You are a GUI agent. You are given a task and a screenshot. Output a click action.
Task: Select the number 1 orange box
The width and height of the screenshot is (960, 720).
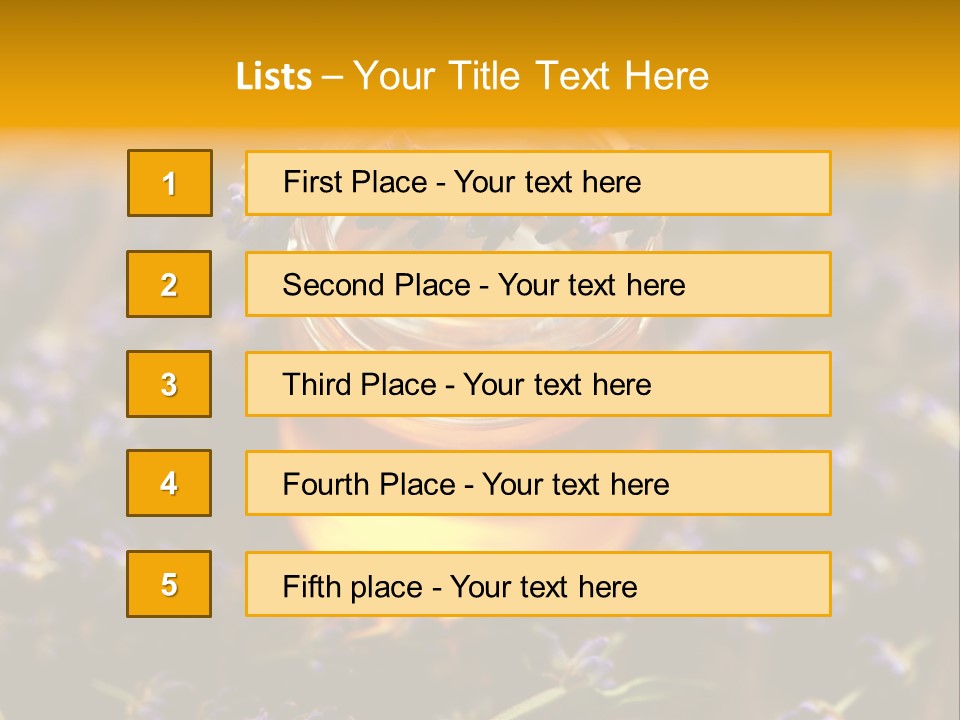(x=169, y=183)
